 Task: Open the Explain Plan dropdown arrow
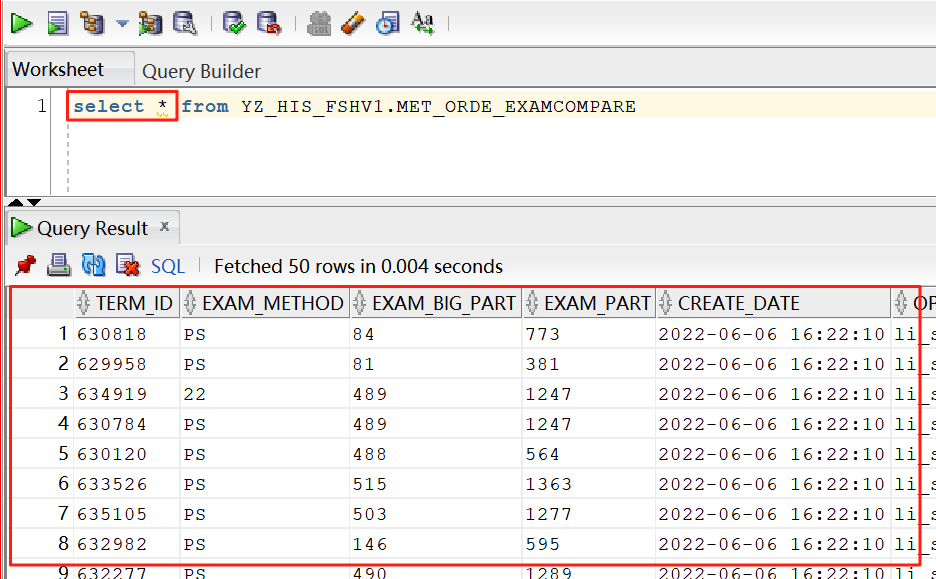click(122, 22)
